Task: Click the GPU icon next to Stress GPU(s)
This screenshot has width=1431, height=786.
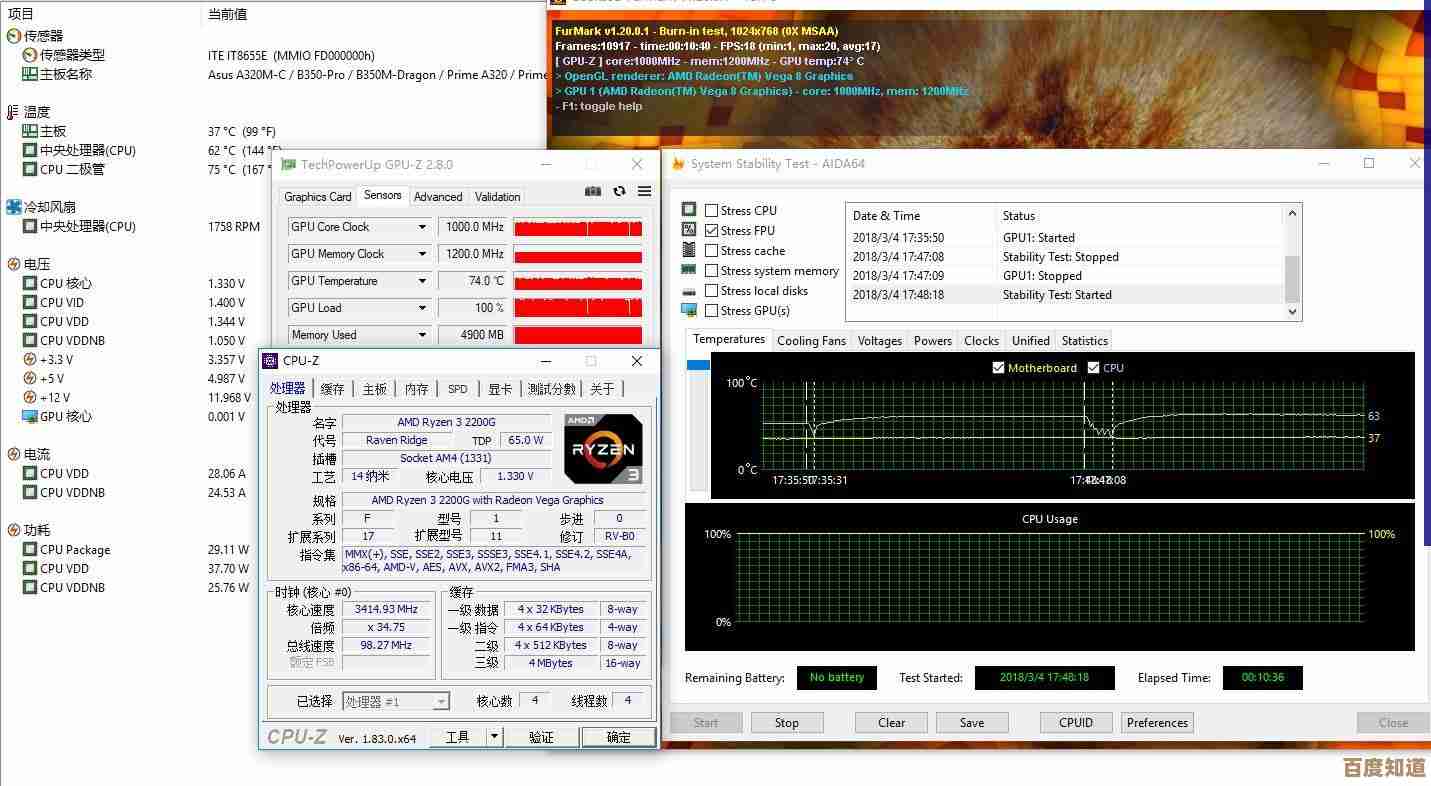Action: 689,311
